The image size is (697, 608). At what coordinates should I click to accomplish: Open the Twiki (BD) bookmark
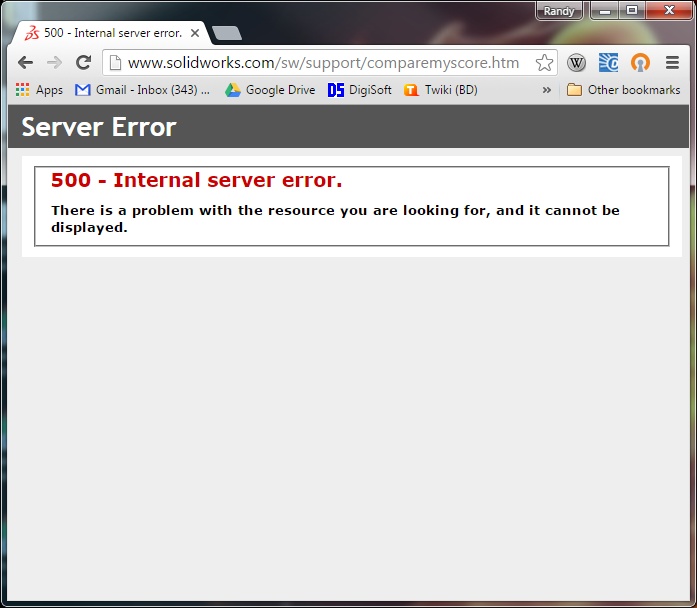click(441, 90)
